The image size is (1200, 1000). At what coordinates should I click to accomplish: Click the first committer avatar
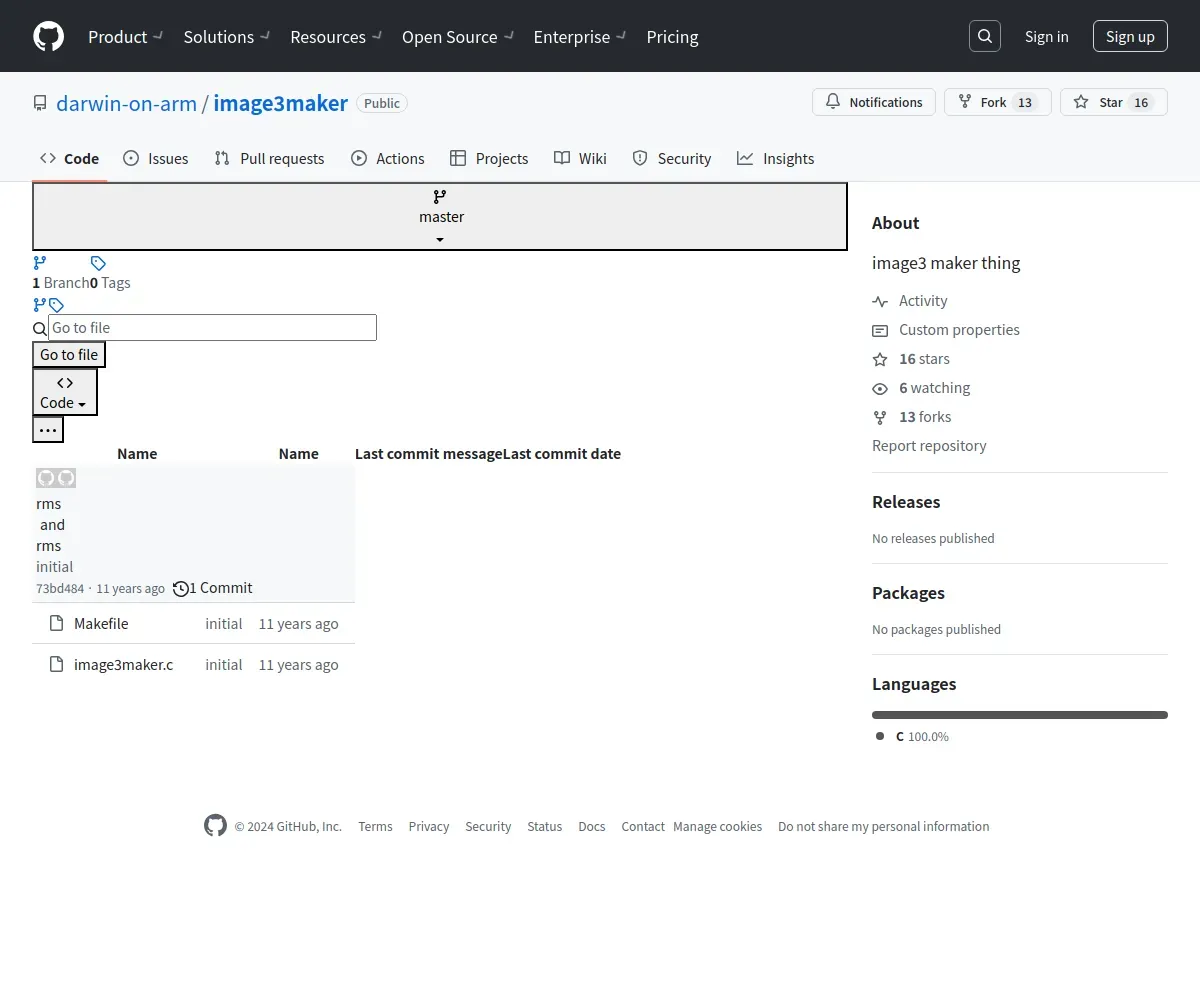click(x=46, y=478)
